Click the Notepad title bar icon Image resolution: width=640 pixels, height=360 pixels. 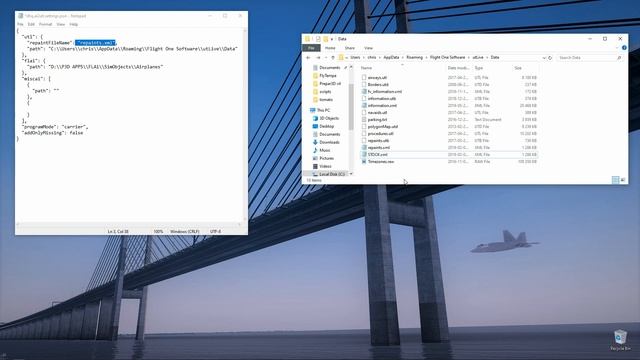[x=20, y=16]
